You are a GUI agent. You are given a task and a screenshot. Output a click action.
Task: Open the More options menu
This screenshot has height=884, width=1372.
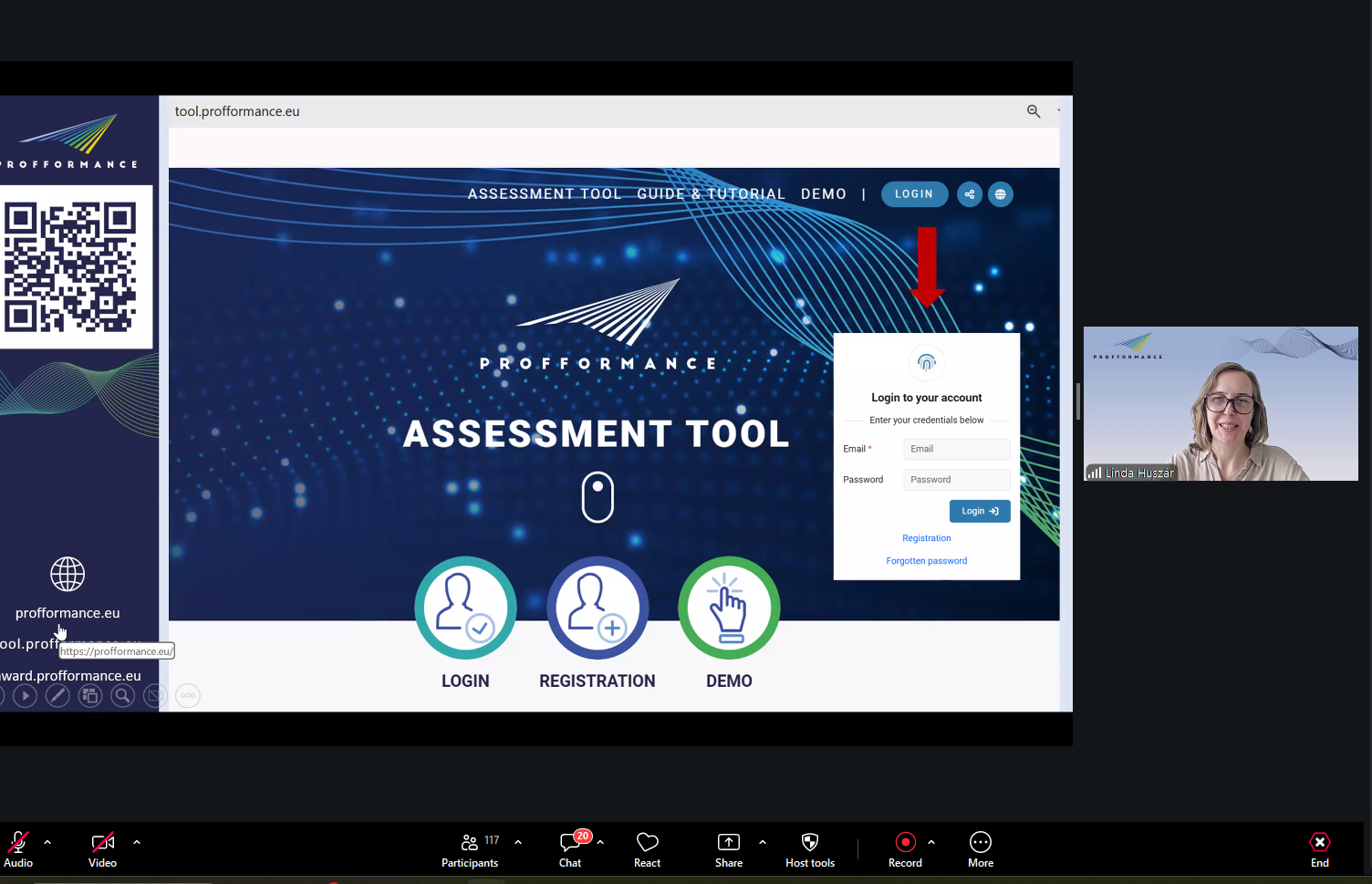[x=980, y=849]
